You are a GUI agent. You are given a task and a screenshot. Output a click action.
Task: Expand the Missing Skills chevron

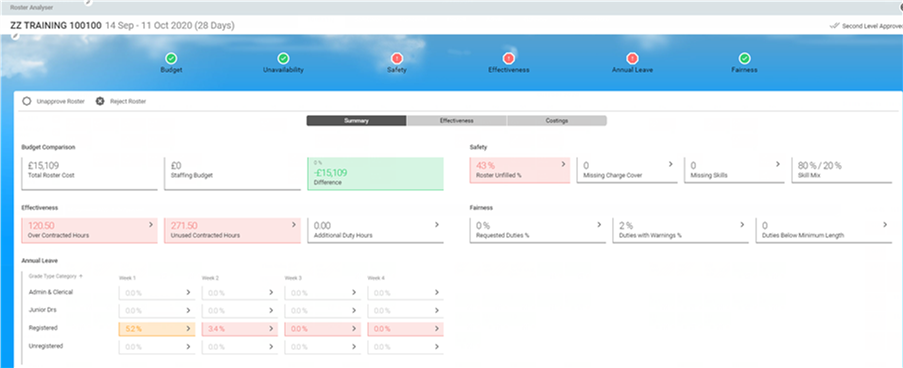777,164
